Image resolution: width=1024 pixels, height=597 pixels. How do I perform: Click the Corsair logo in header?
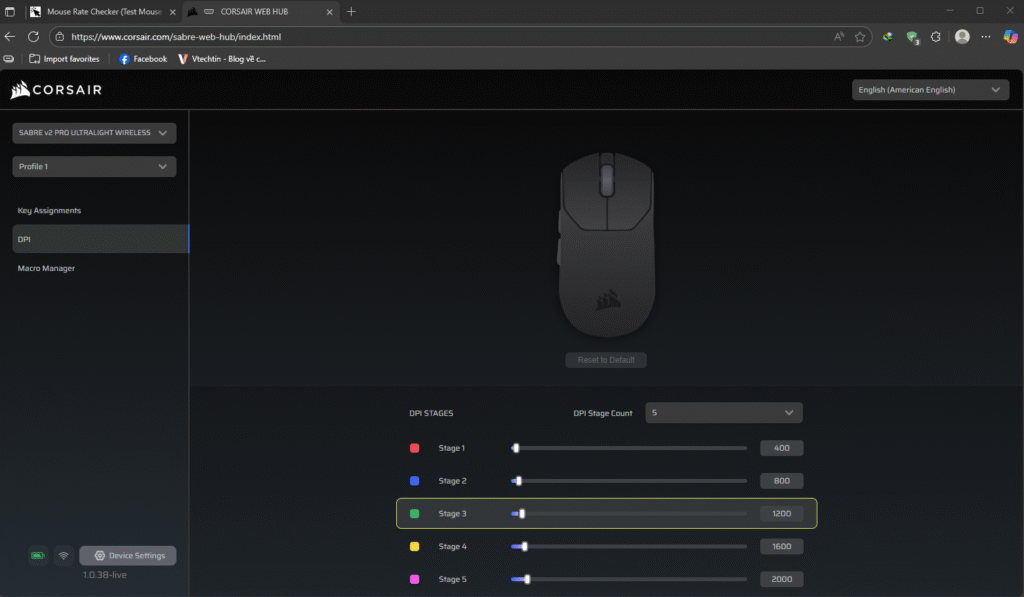54,91
